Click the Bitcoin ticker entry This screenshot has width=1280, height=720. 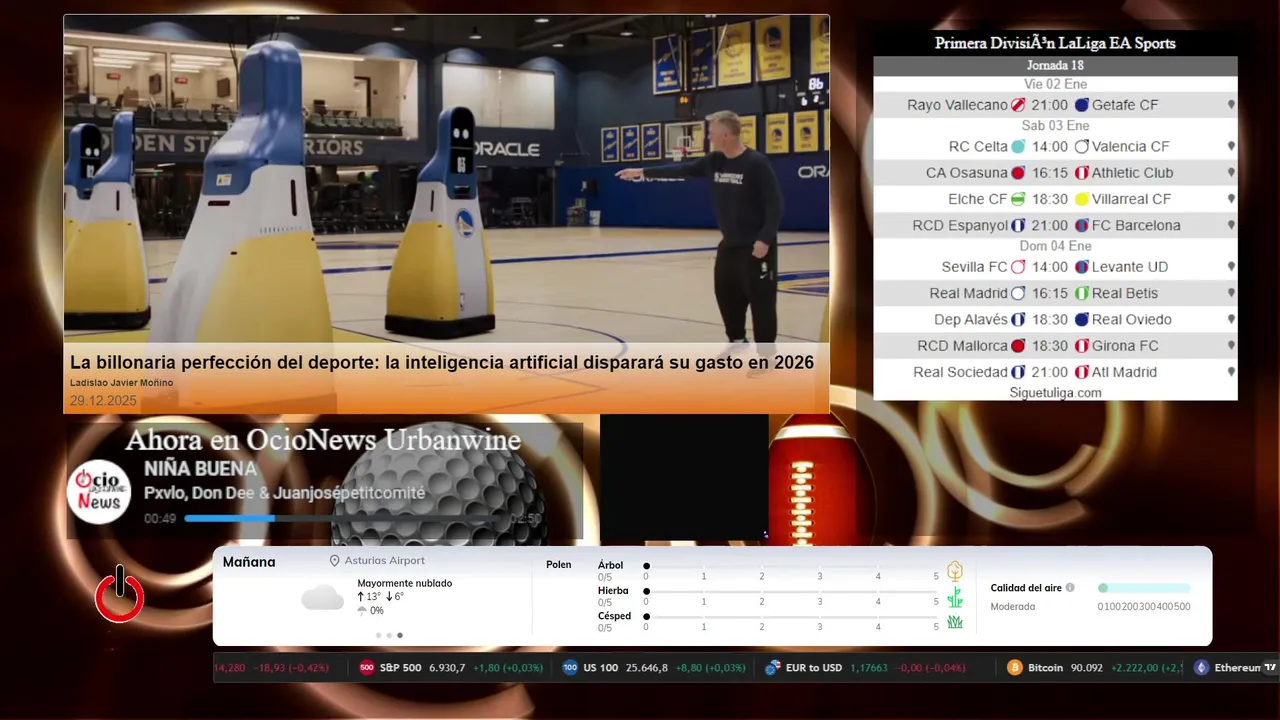coord(1095,667)
